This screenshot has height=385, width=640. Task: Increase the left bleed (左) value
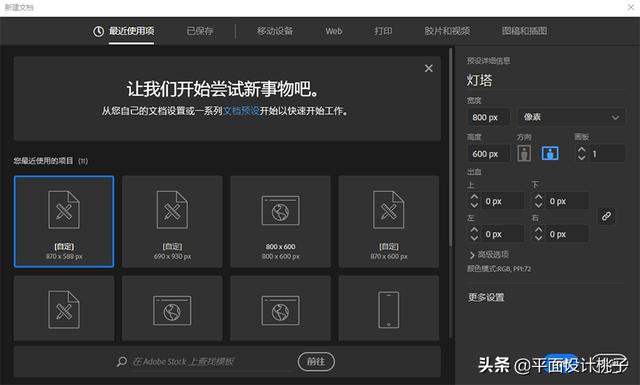pos(474,230)
